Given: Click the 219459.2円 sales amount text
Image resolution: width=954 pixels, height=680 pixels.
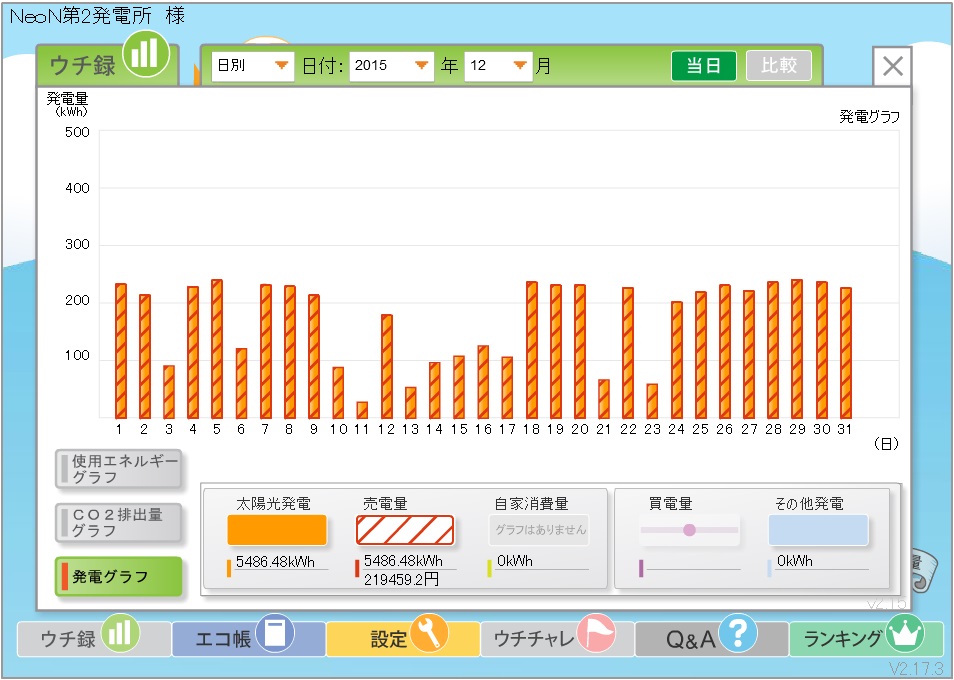Looking at the screenshot, I should (x=402, y=580).
